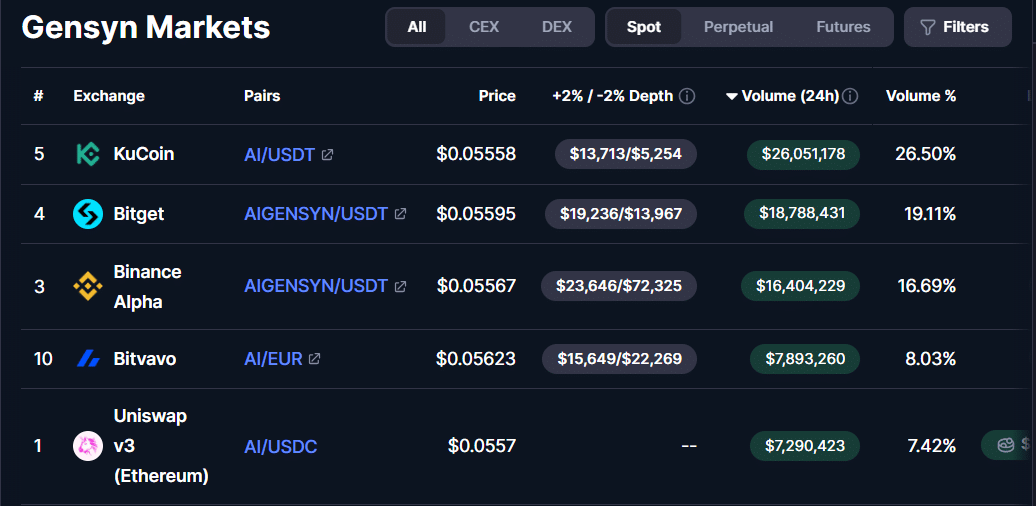1036x506 pixels.
Task: Click the Bitget exchange logo
Action: 88,214
